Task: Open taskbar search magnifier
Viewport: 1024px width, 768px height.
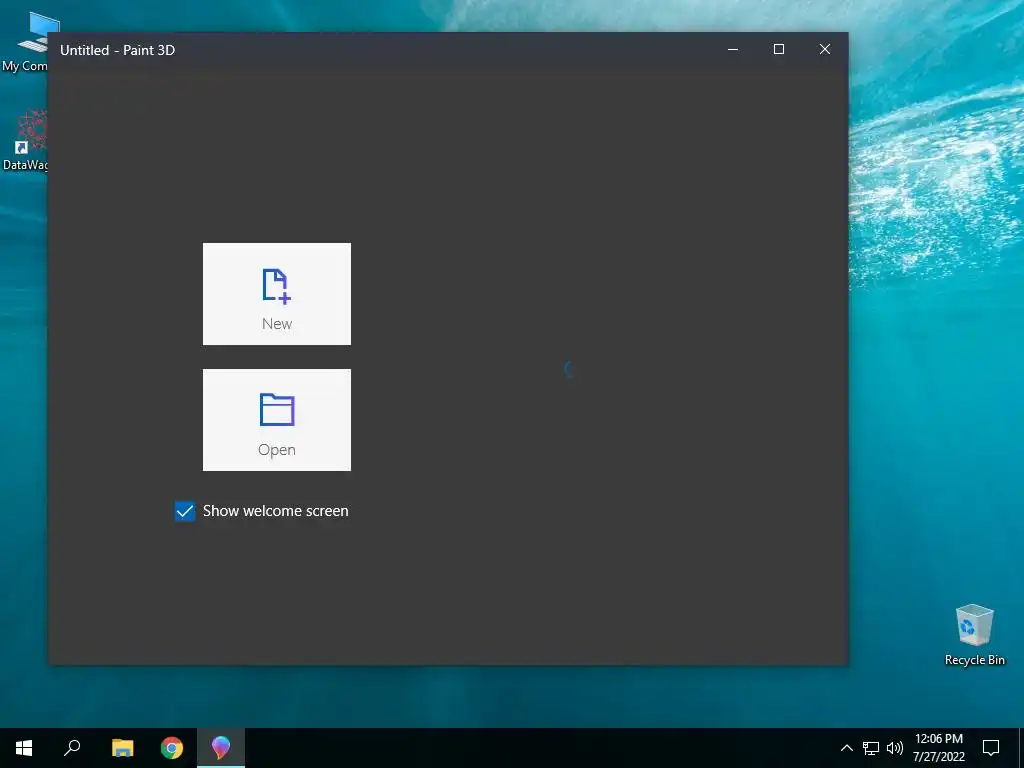Action: (x=72, y=748)
